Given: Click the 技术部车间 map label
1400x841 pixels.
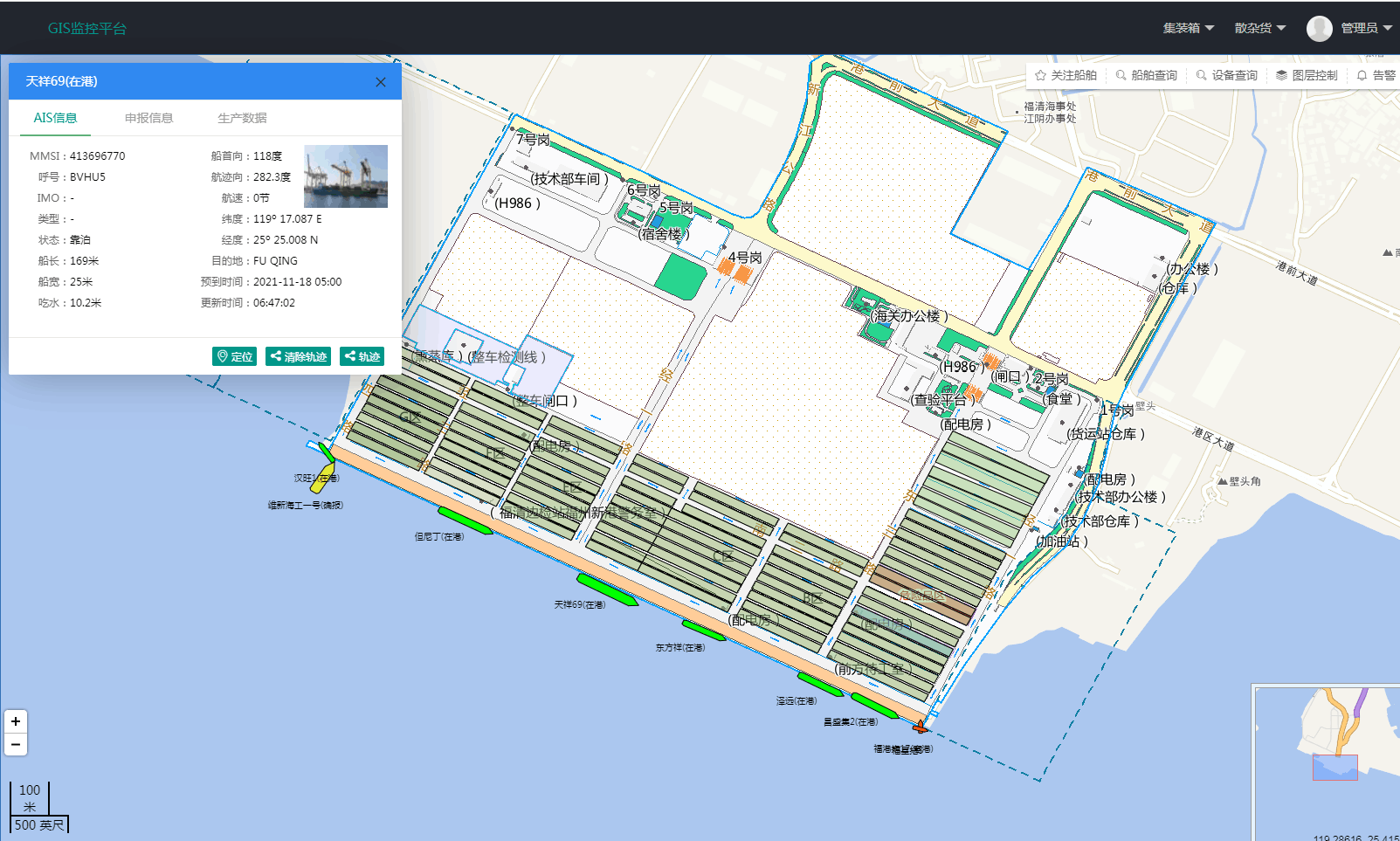Looking at the screenshot, I should (569, 179).
